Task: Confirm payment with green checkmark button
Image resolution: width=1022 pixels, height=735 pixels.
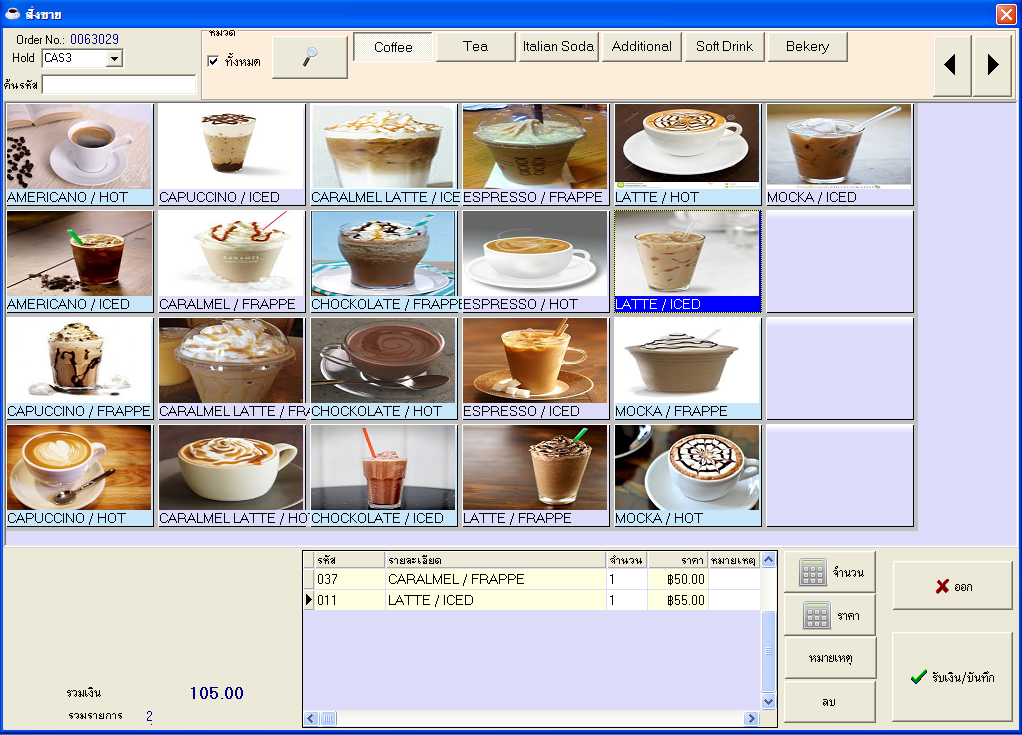Action: [952, 677]
